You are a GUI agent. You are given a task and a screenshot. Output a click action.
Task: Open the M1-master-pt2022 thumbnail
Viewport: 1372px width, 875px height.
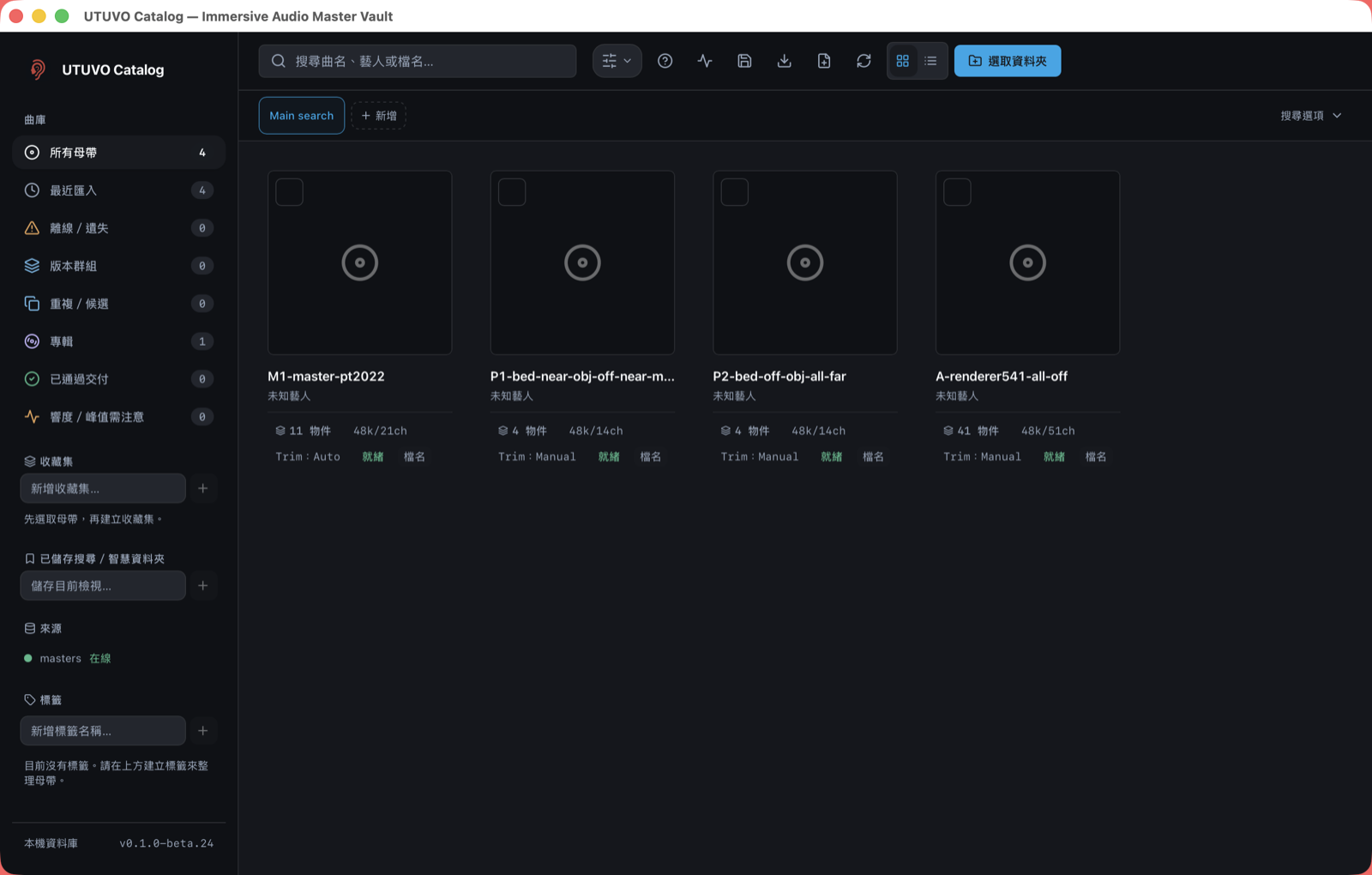(x=360, y=262)
